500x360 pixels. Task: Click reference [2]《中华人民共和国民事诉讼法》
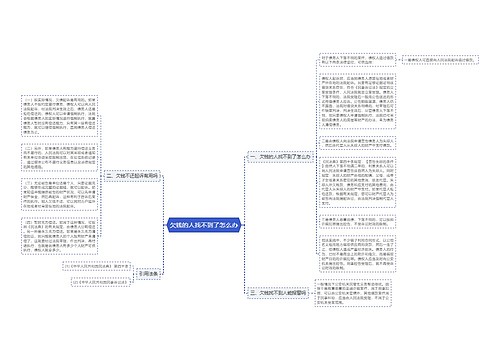pyautogui.click(x=100, y=282)
